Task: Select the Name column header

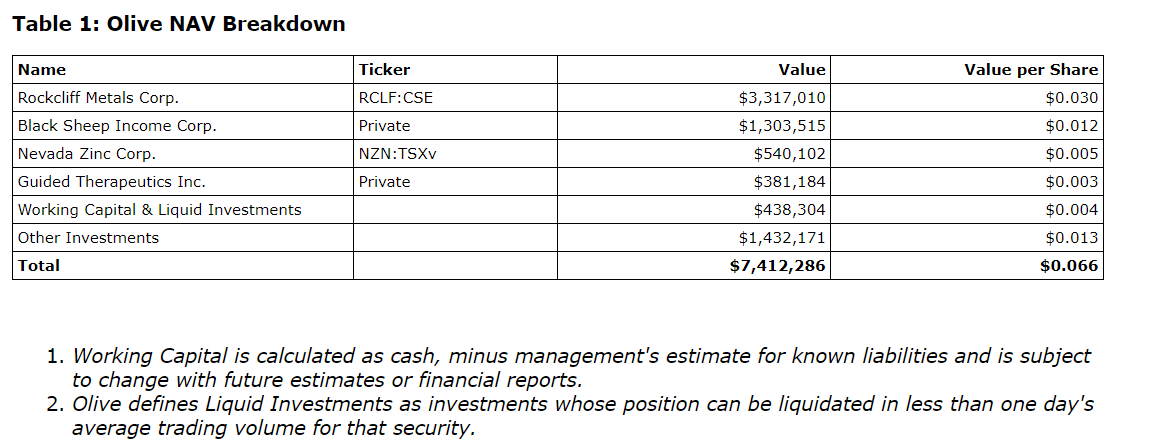Action: pyautogui.click(x=42, y=70)
